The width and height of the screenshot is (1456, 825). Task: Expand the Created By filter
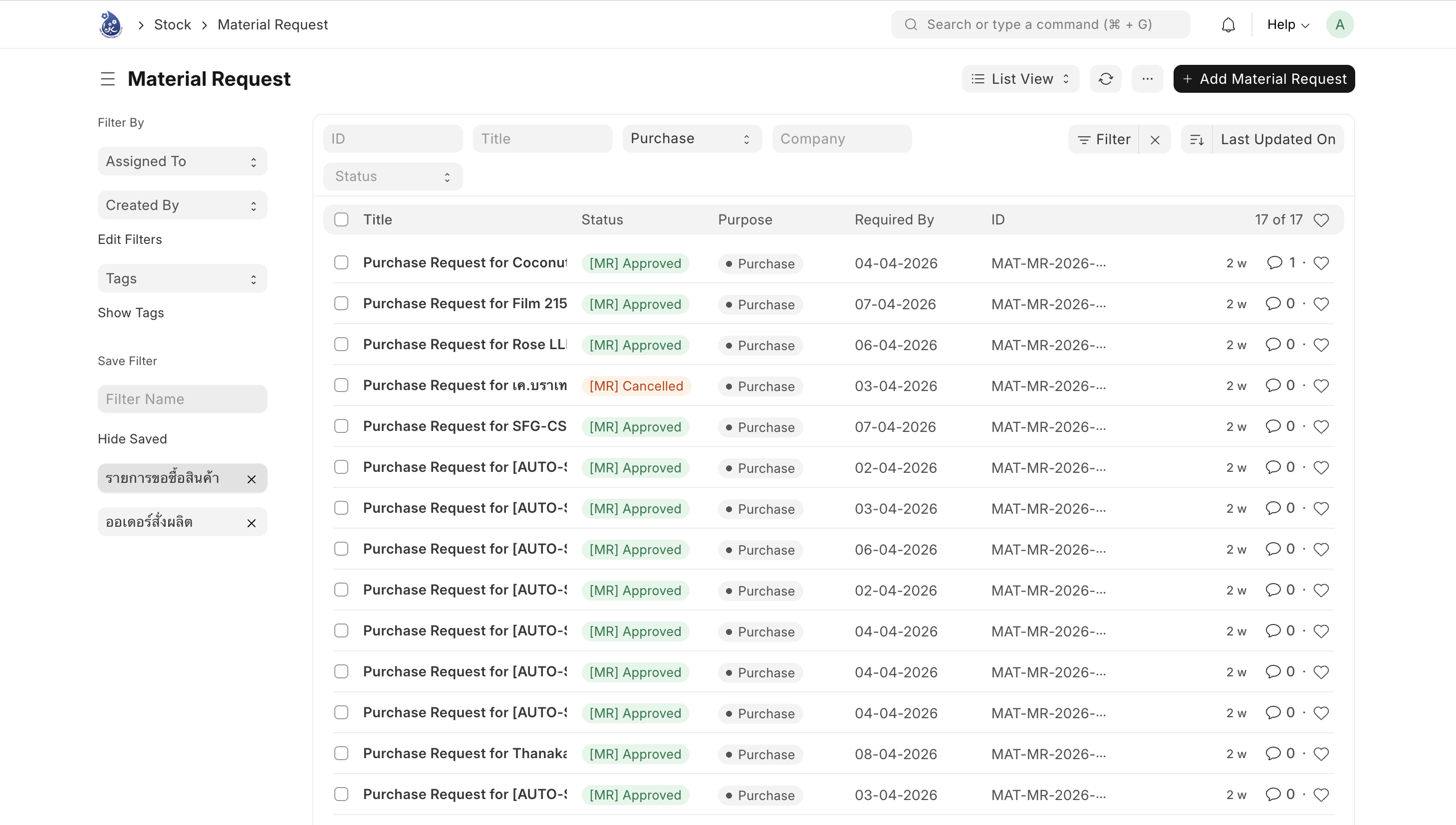point(183,205)
